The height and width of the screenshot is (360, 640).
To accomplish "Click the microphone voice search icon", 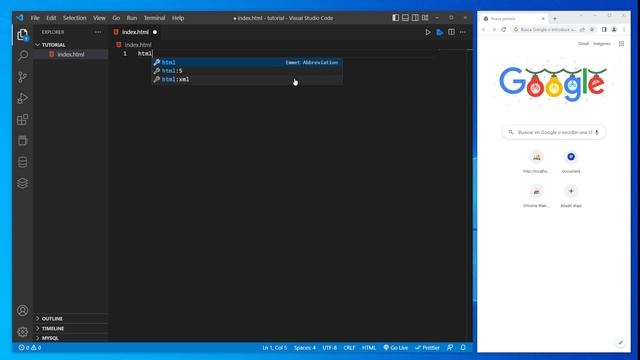I will point(597,132).
